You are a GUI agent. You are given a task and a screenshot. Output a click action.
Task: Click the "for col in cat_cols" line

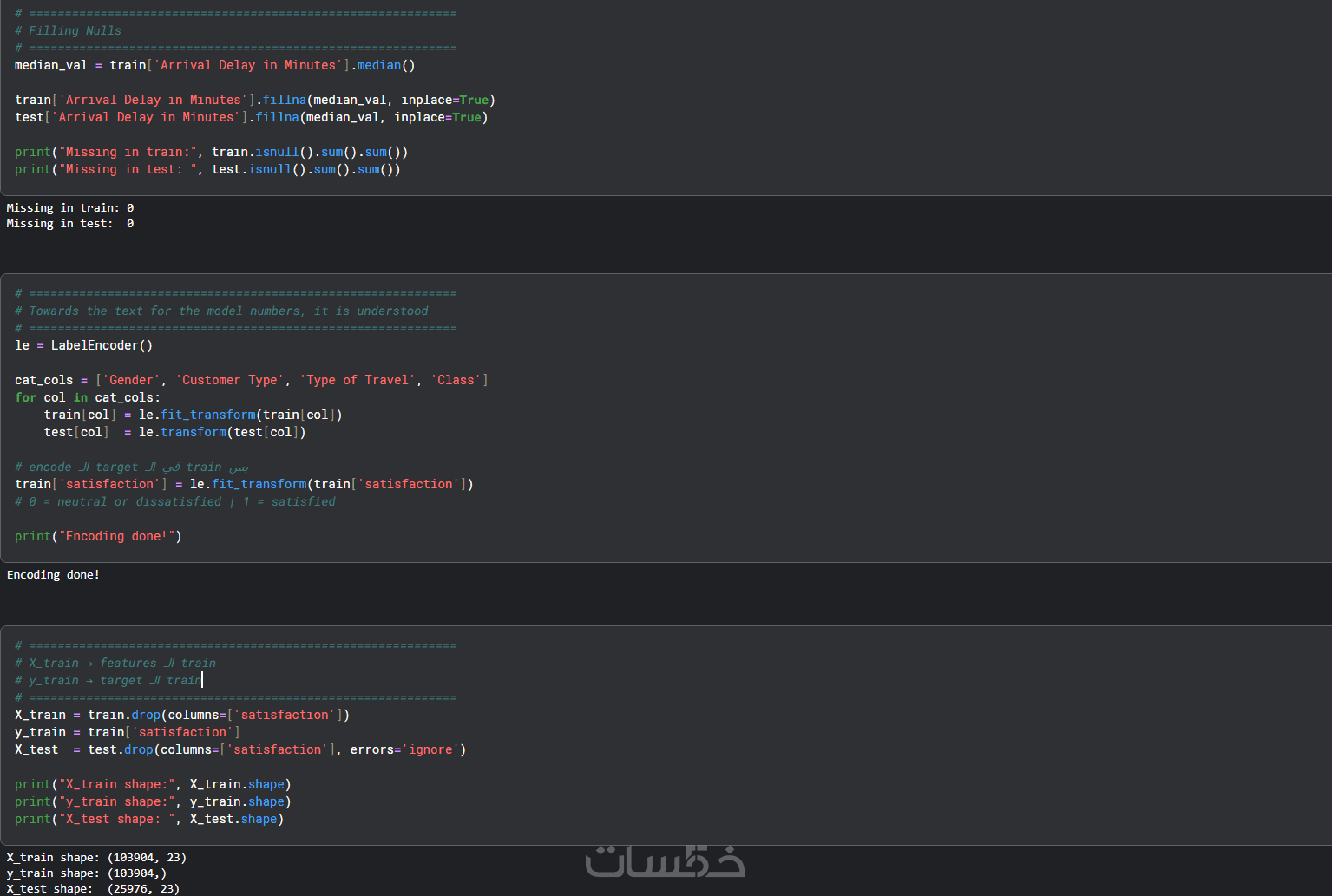tap(87, 398)
